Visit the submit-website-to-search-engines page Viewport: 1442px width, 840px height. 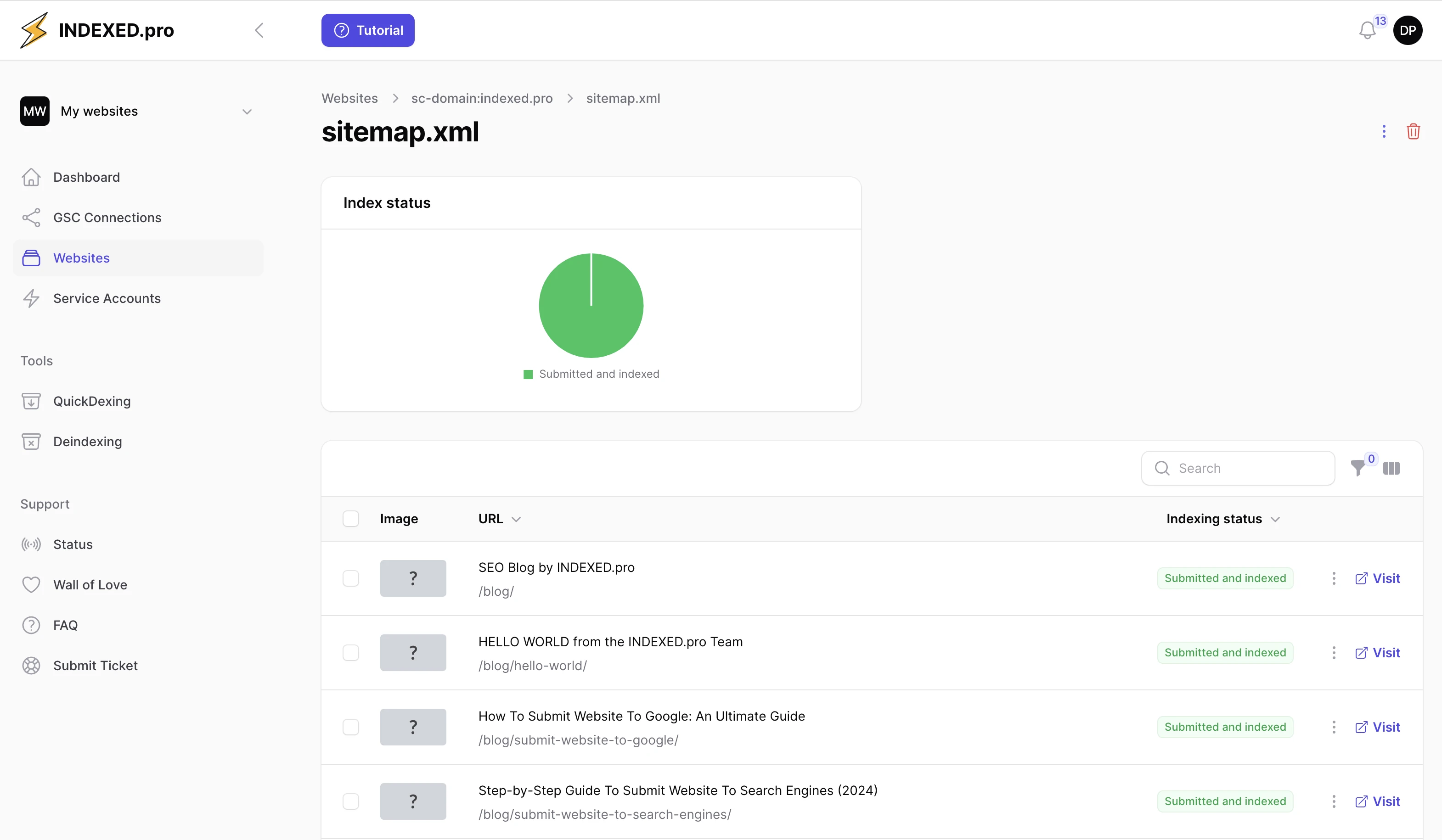(x=1377, y=801)
